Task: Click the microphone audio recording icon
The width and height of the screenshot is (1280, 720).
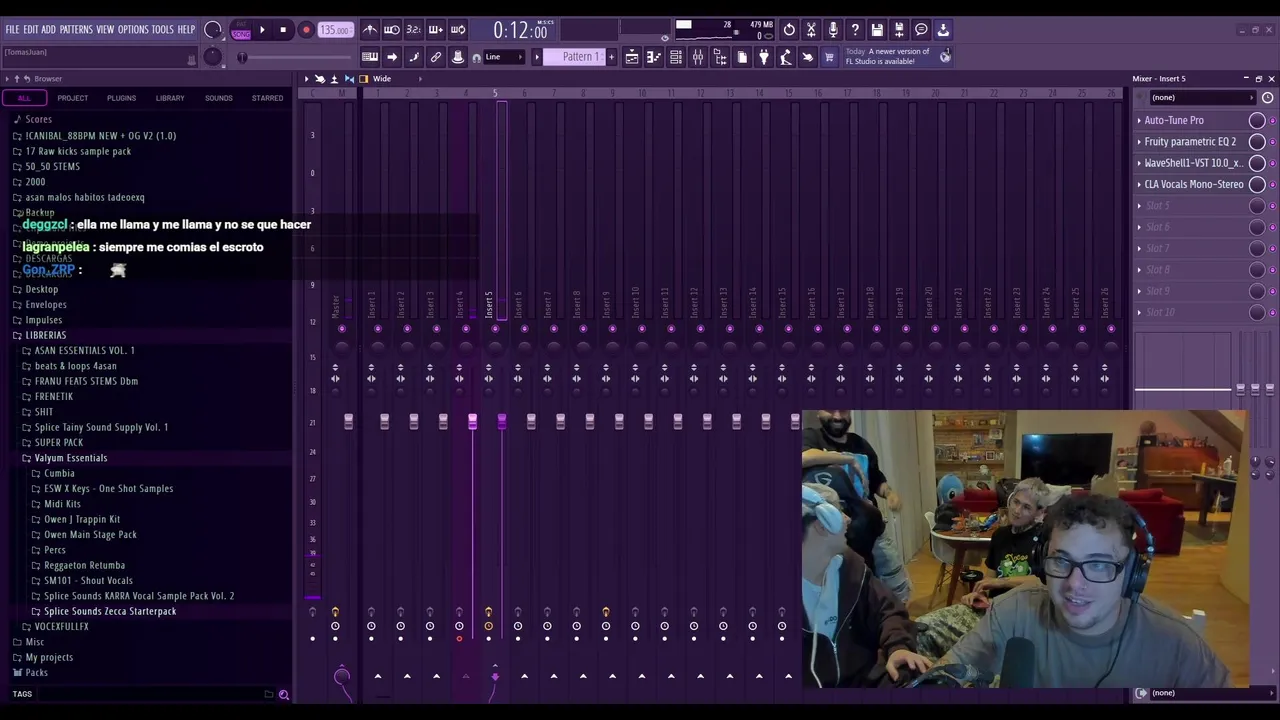Action: tap(833, 30)
